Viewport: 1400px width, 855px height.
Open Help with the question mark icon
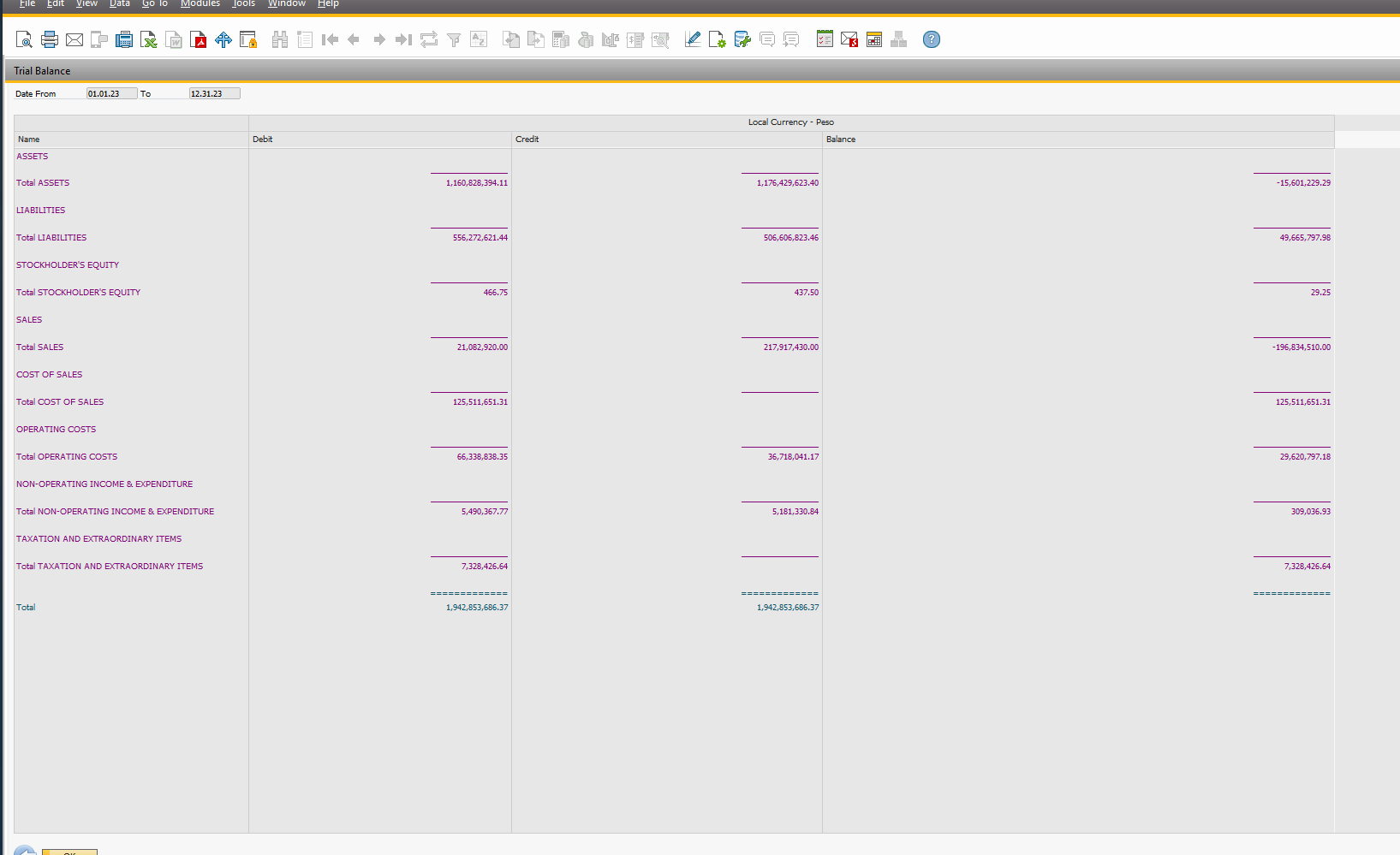coord(932,39)
